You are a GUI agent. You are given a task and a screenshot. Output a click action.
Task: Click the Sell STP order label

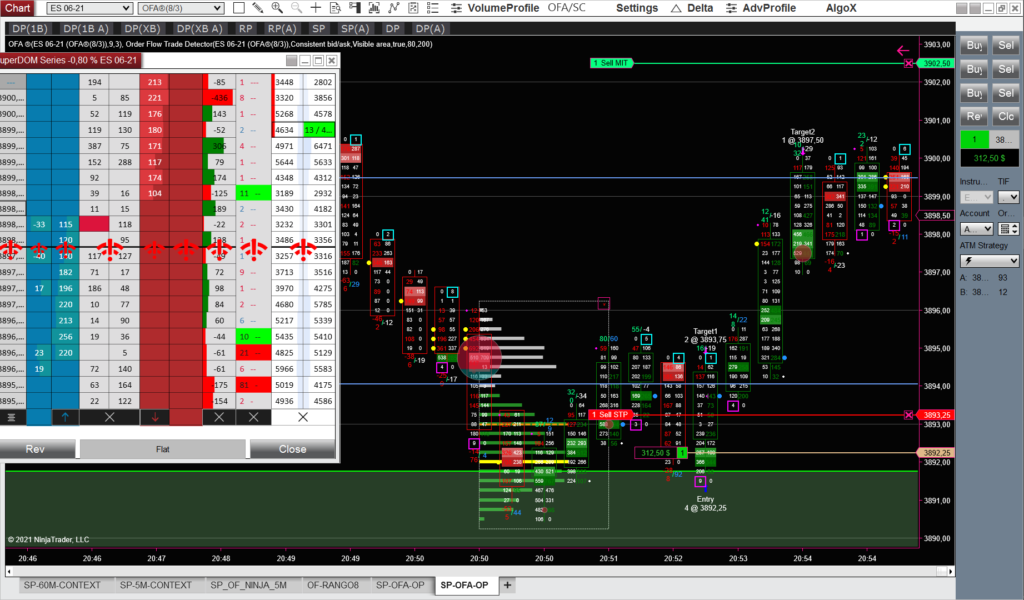pyautogui.click(x=611, y=415)
